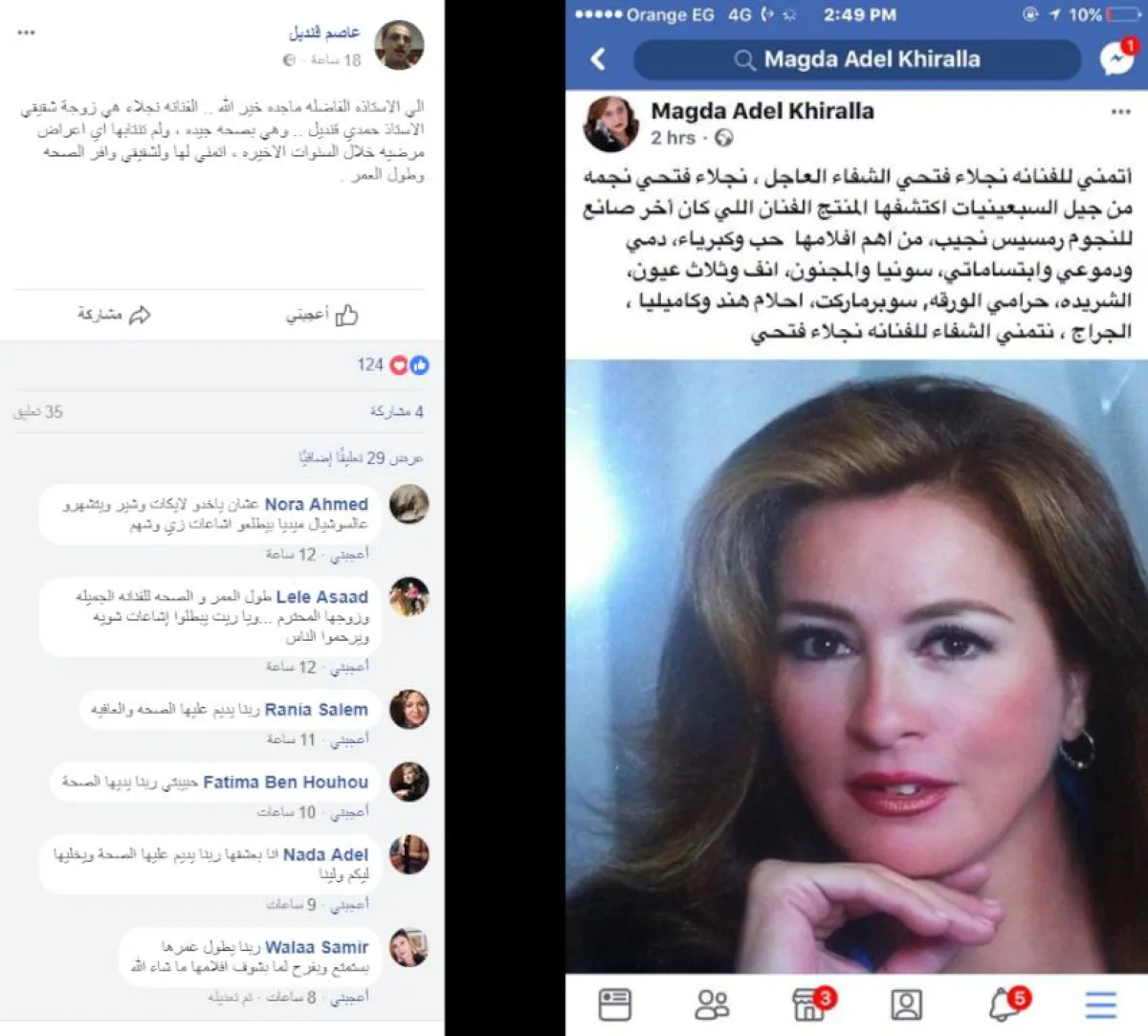Open the actress photo in Magda's post

coord(856,666)
